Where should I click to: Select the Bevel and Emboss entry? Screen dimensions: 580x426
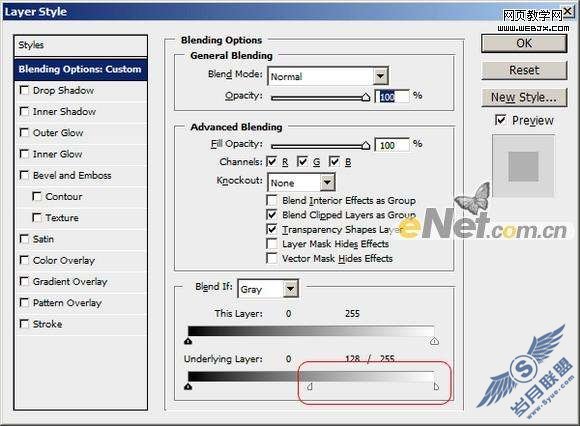tap(72, 175)
